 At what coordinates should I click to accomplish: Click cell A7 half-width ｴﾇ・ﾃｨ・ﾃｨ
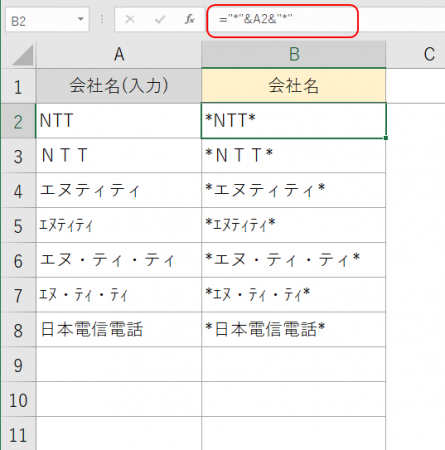coord(119,295)
